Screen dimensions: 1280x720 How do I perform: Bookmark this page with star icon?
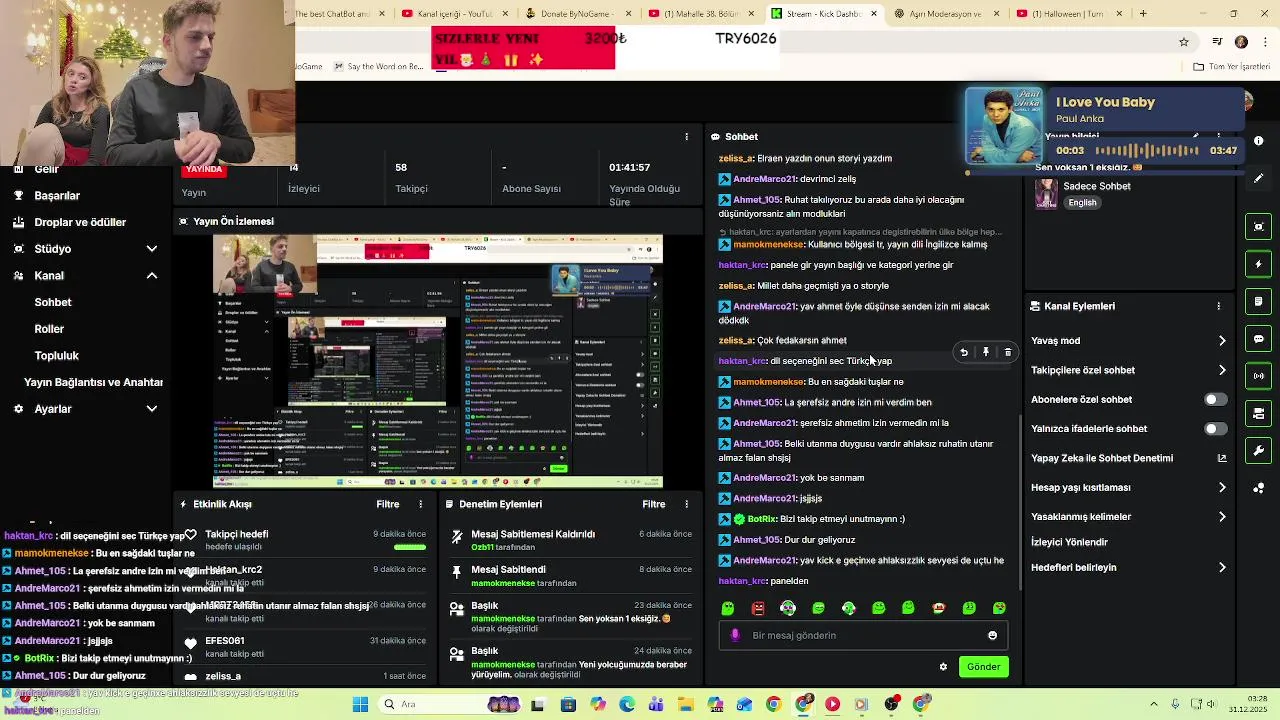pyautogui.click(x=1184, y=42)
